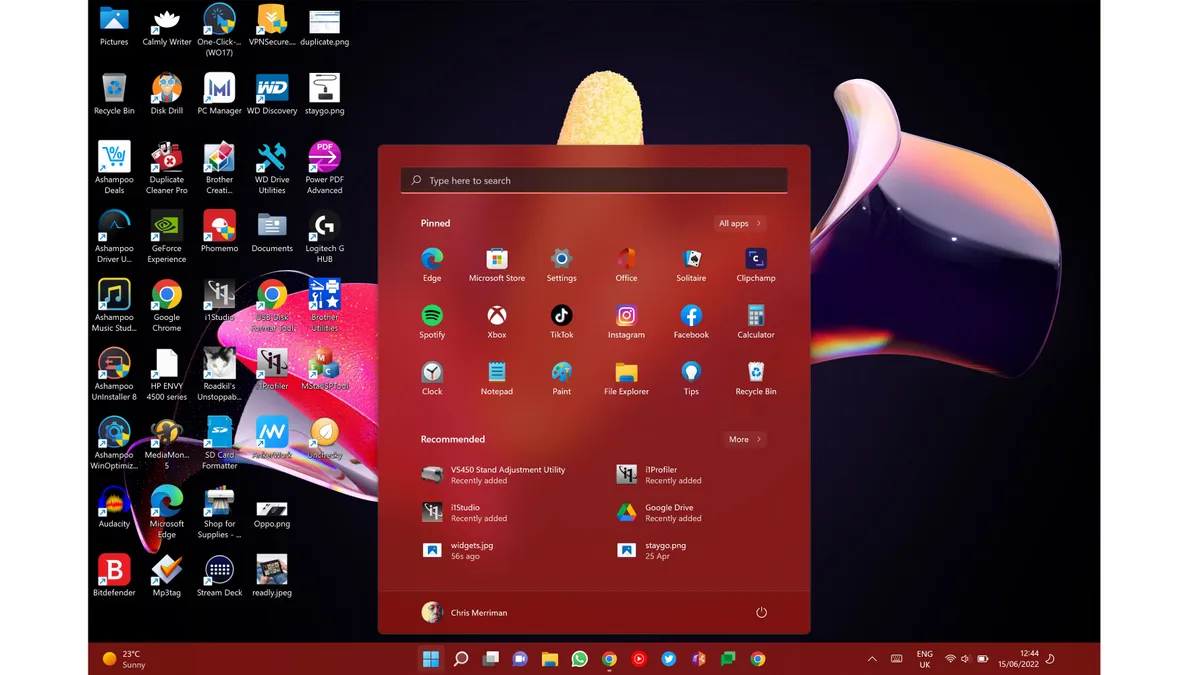Open the Clock pinned app
The image size is (1200, 675).
pyautogui.click(x=432, y=379)
